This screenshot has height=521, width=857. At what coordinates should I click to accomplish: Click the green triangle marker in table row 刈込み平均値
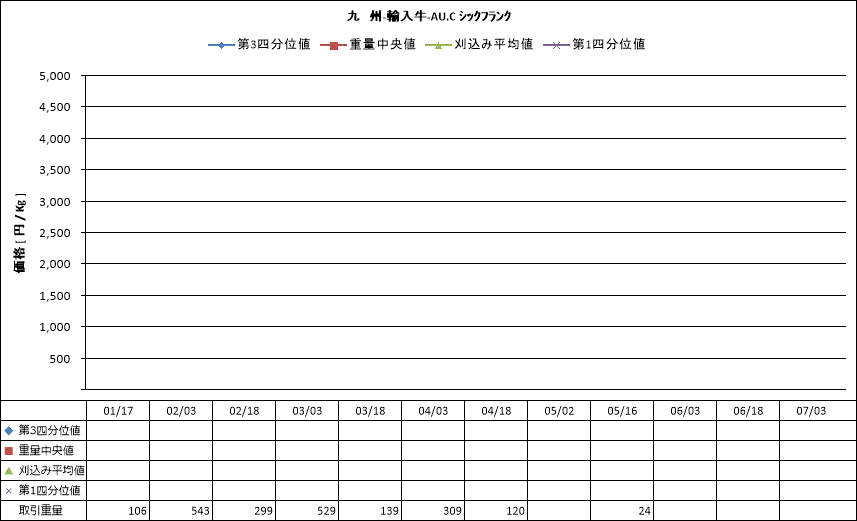click(x=8, y=471)
